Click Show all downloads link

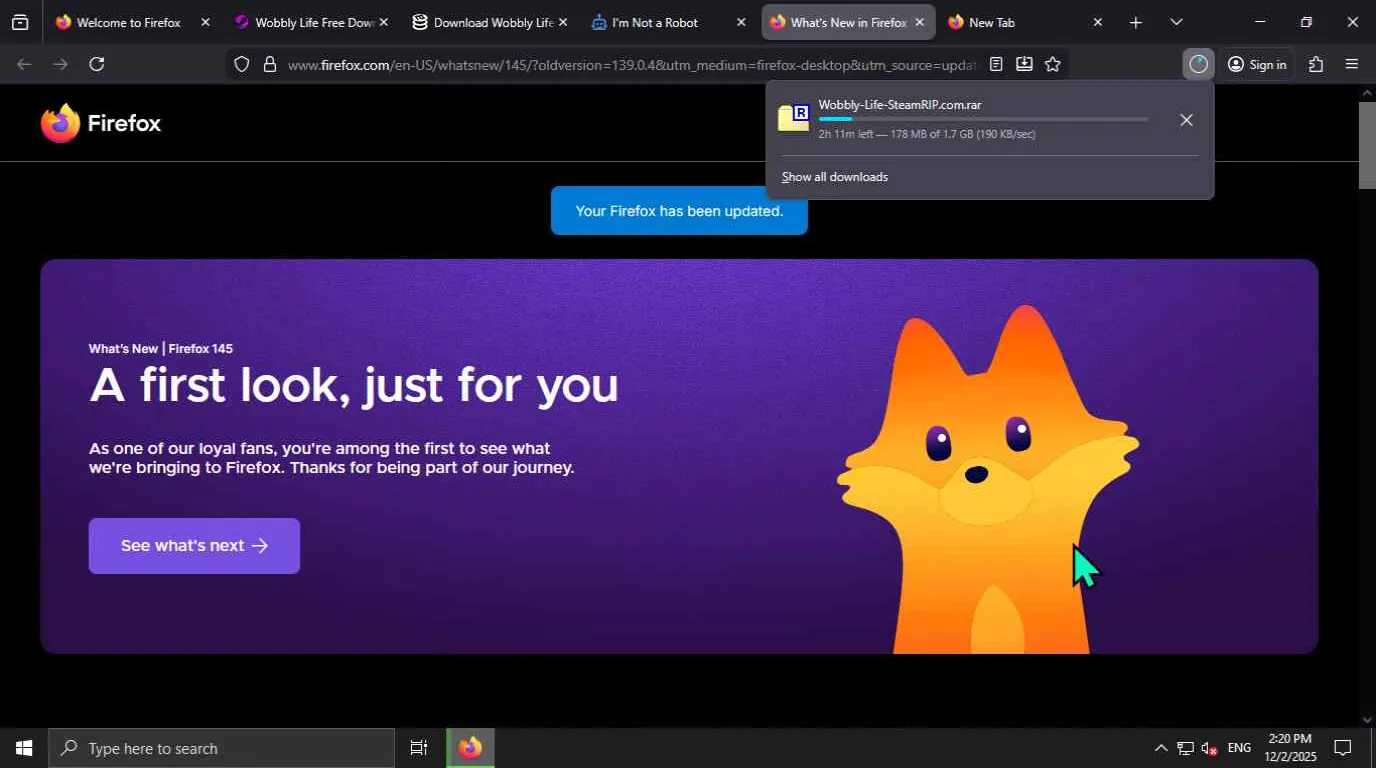[835, 177]
